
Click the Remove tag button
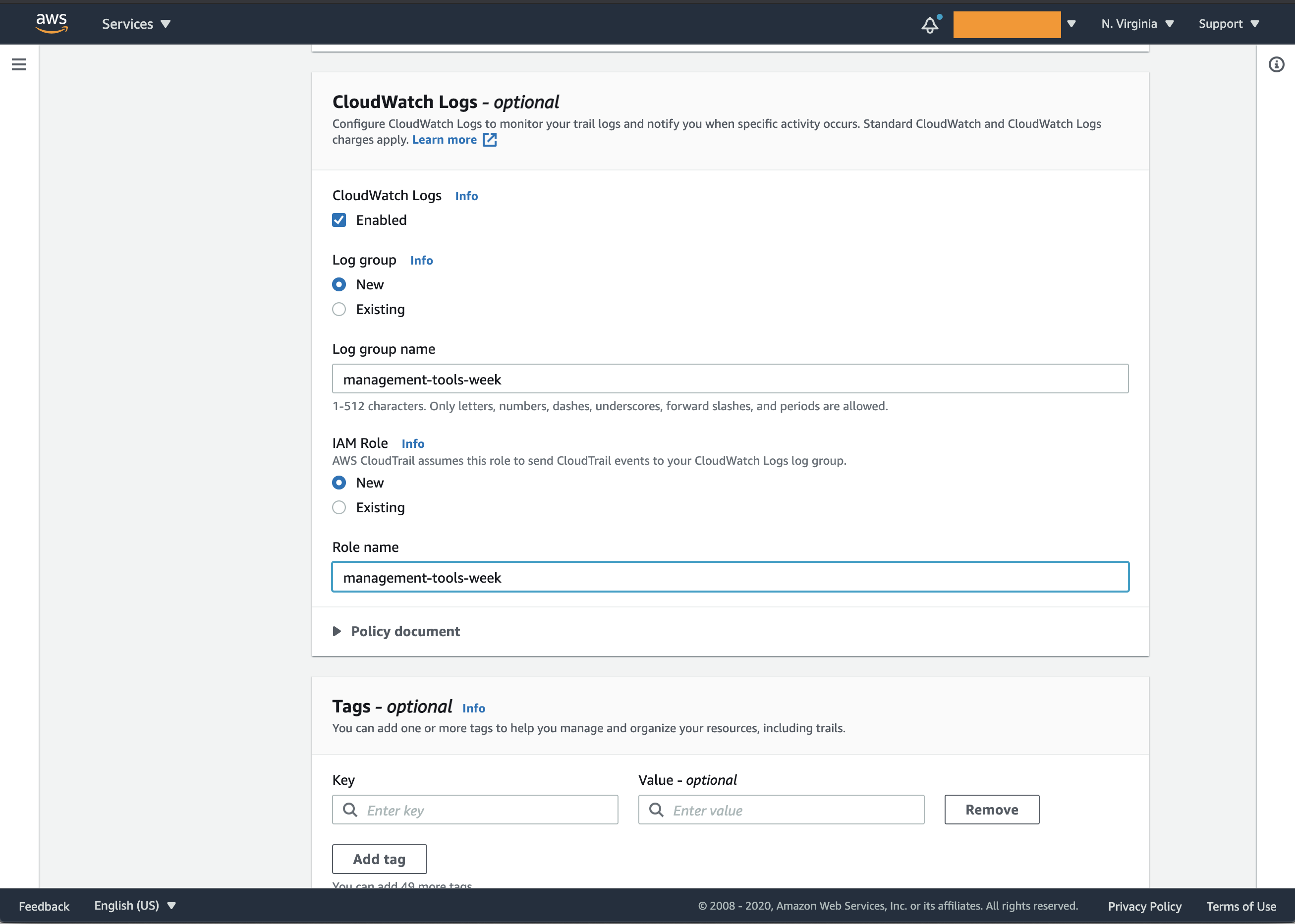tap(992, 810)
